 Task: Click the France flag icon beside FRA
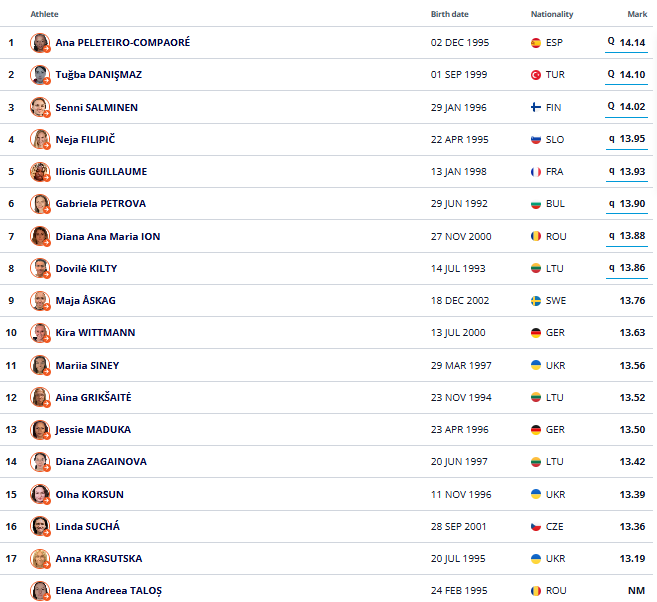536,172
